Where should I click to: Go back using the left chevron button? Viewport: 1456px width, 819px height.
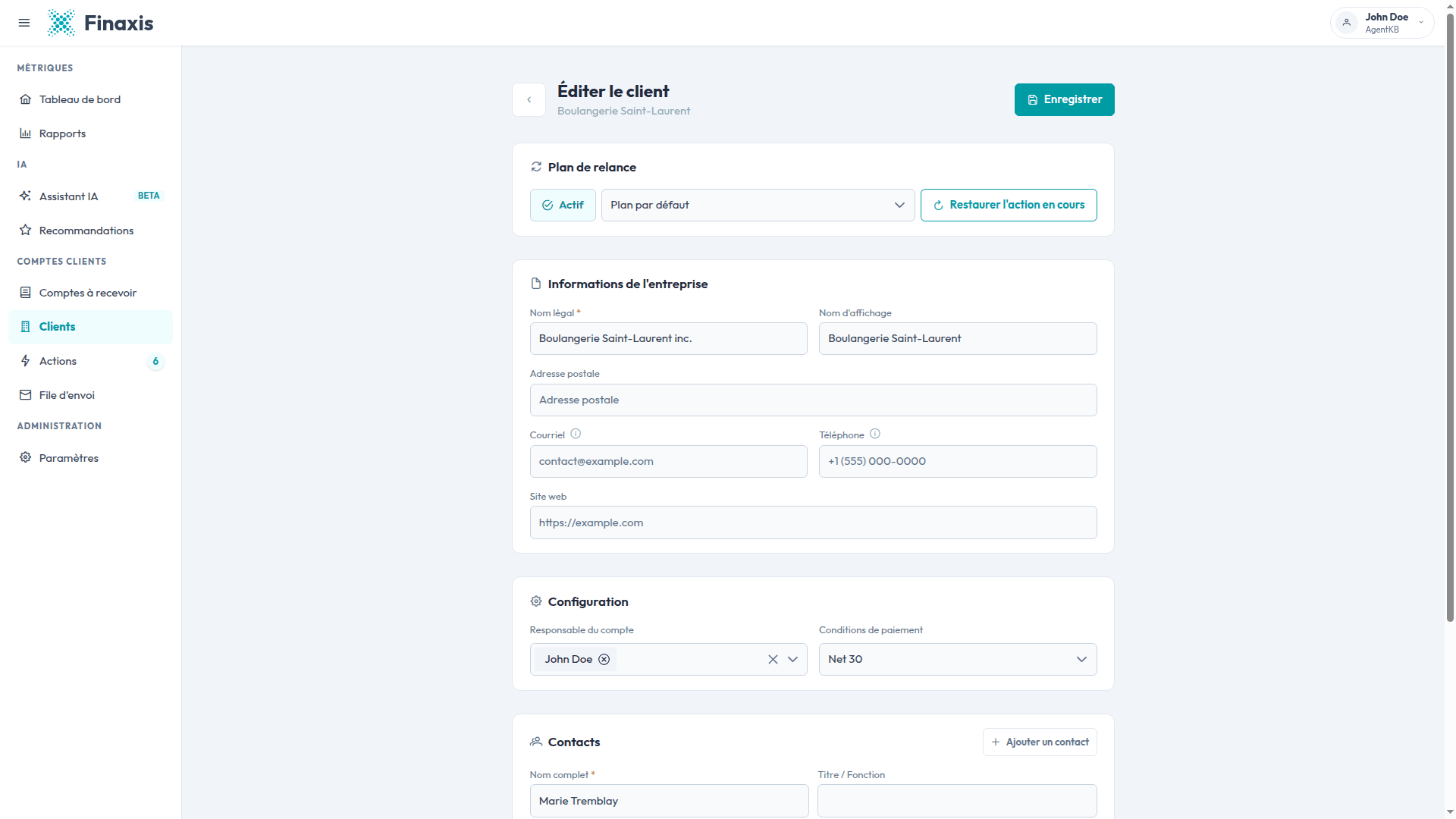tap(529, 99)
